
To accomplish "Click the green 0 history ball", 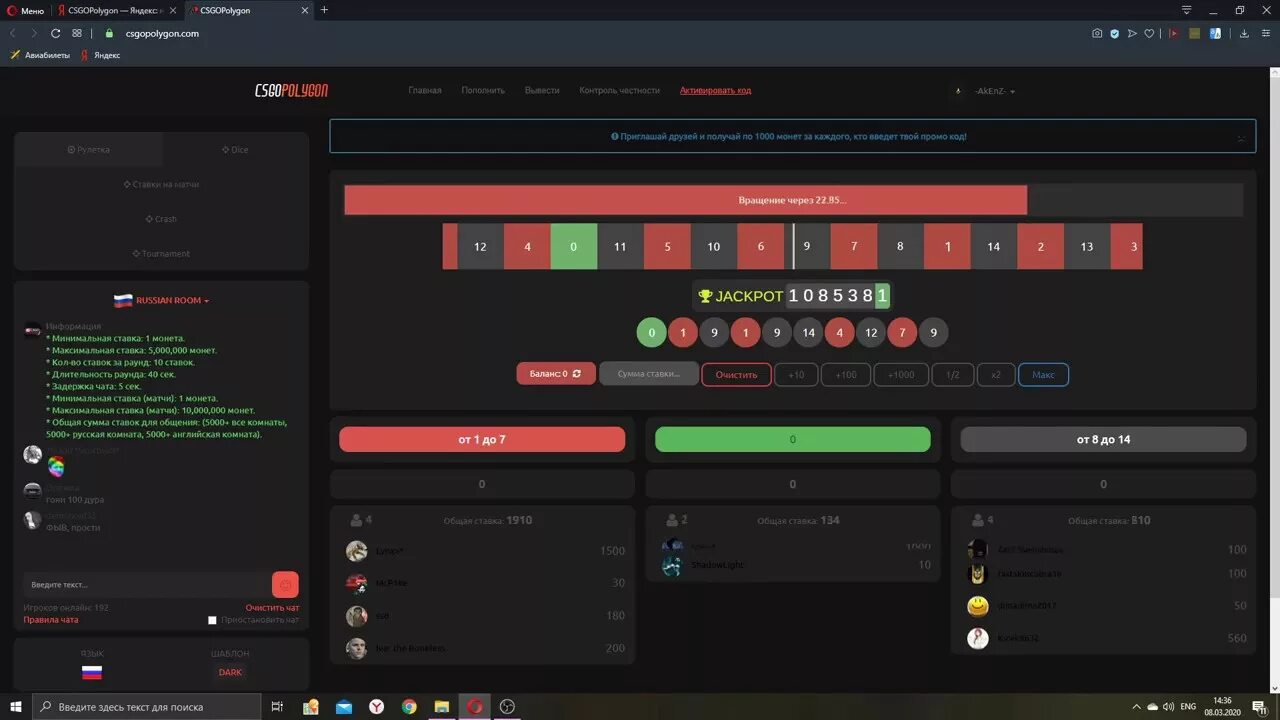I will [651, 332].
